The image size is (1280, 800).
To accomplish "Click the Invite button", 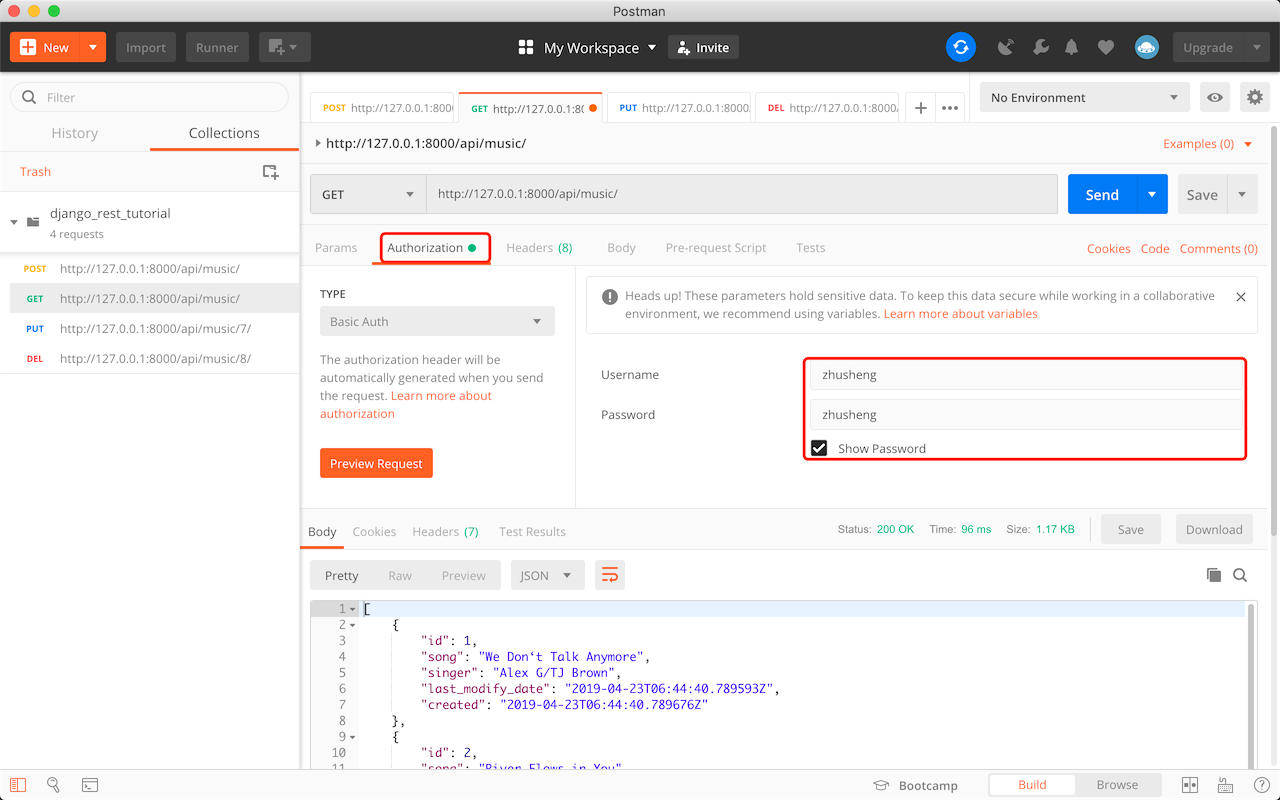I will pyautogui.click(x=703, y=47).
